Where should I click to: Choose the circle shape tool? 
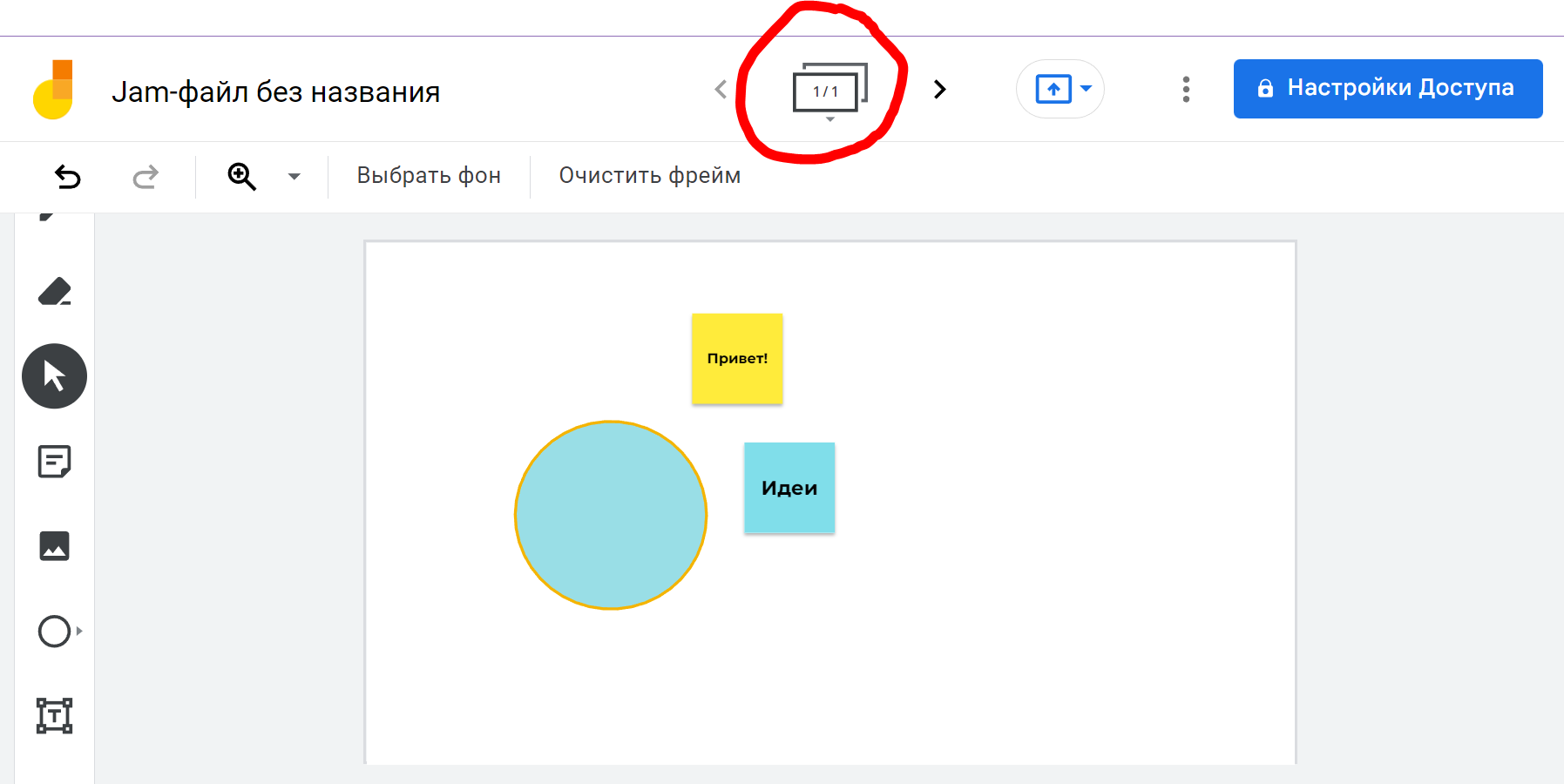coord(54,631)
